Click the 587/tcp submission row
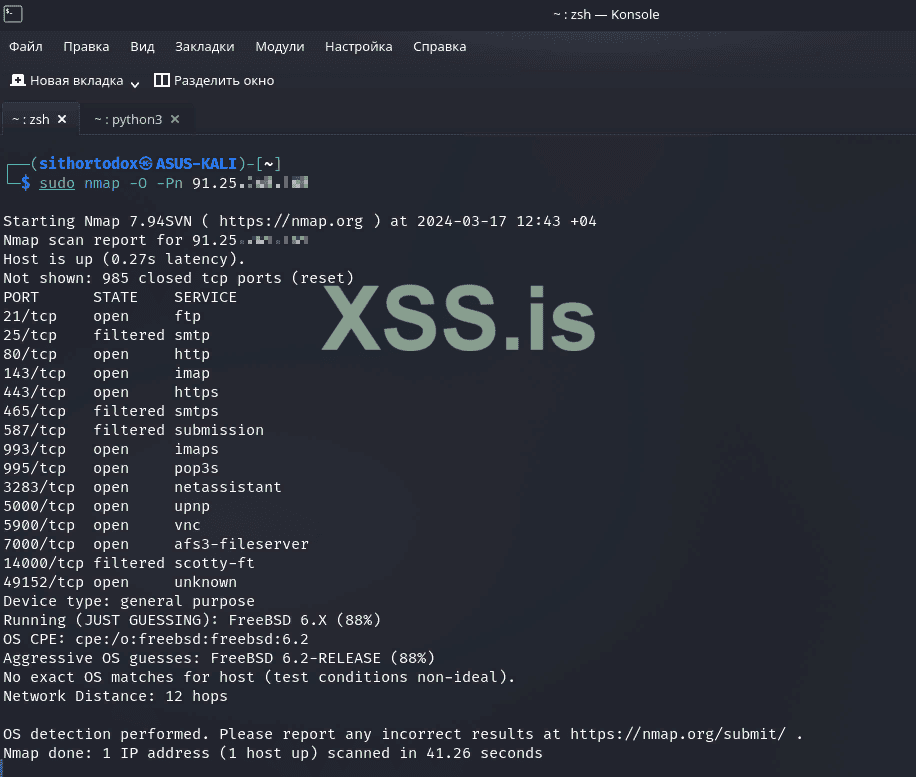This screenshot has width=916, height=777. click(133, 430)
